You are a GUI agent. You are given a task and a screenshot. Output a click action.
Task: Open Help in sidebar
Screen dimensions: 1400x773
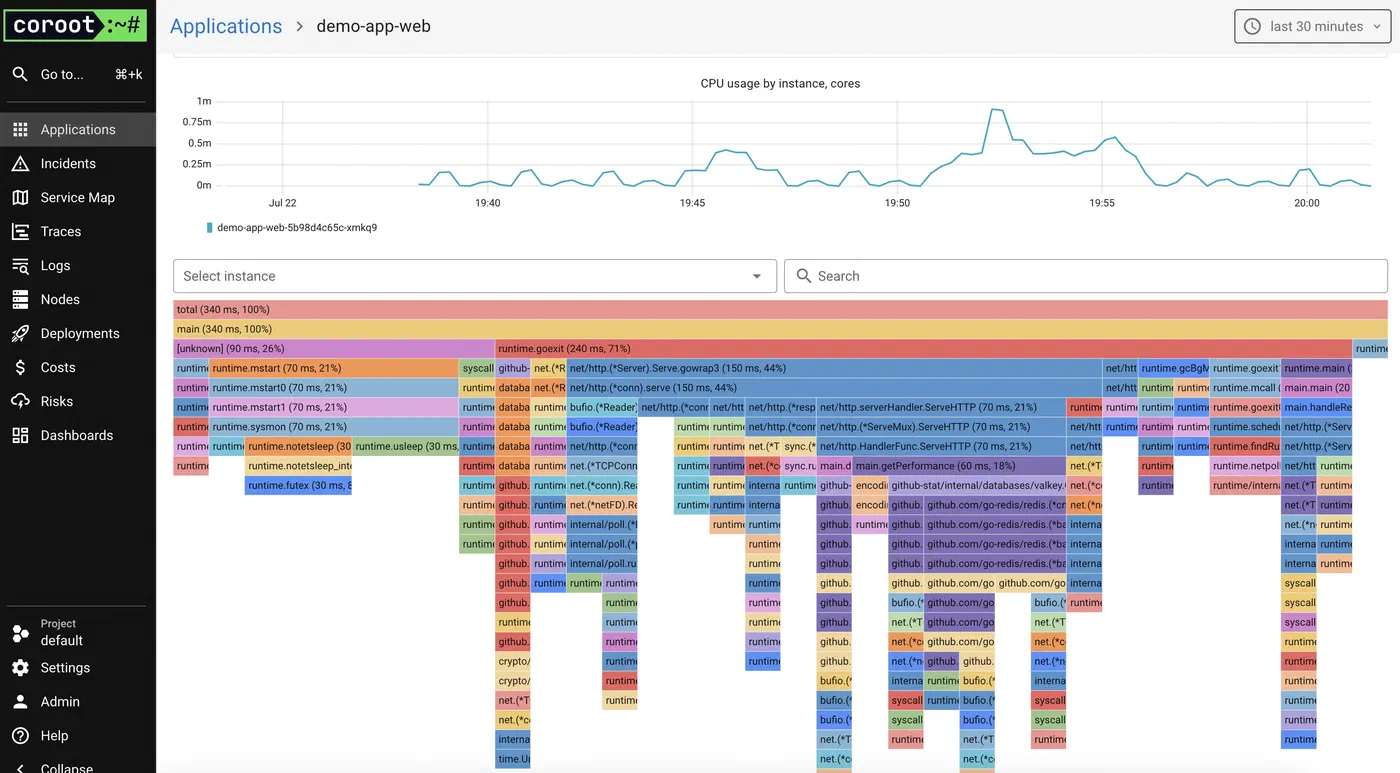click(x=78, y=735)
